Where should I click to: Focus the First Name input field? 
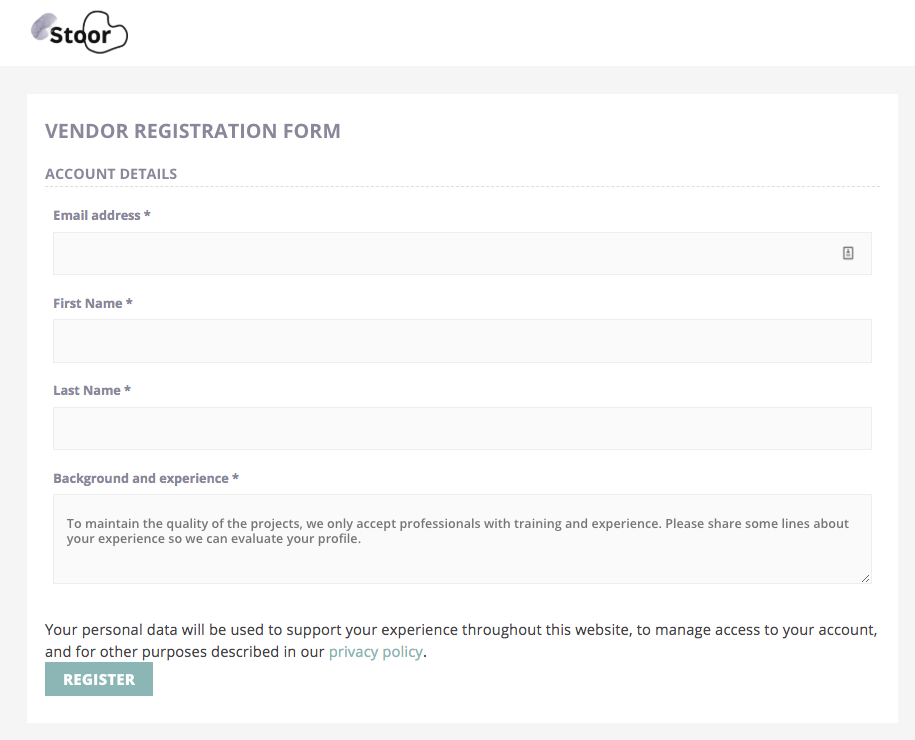[x=462, y=341]
